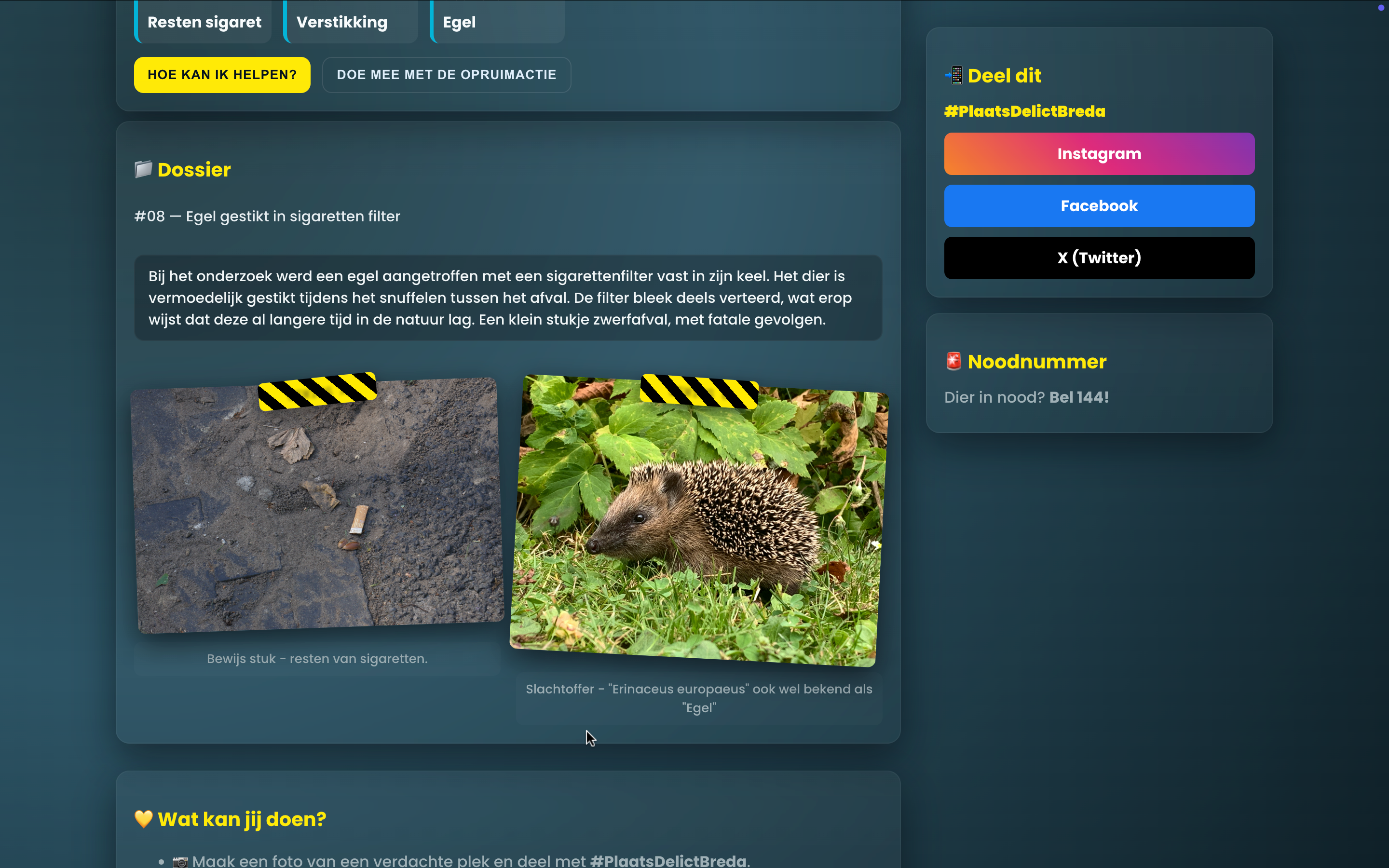Share via the Instagram button
The image size is (1389, 868).
tap(1099, 154)
